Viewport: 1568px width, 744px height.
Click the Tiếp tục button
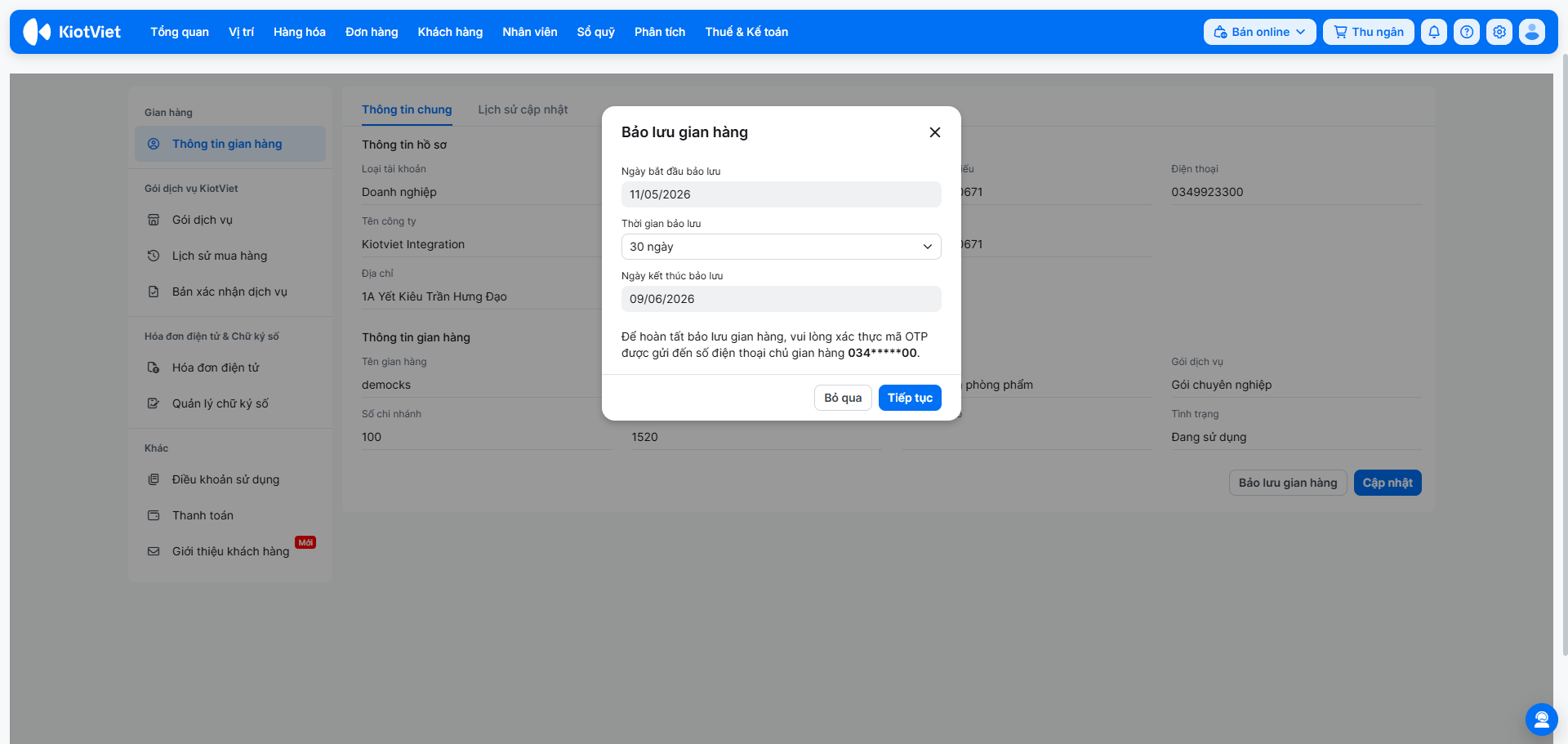(x=910, y=398)
